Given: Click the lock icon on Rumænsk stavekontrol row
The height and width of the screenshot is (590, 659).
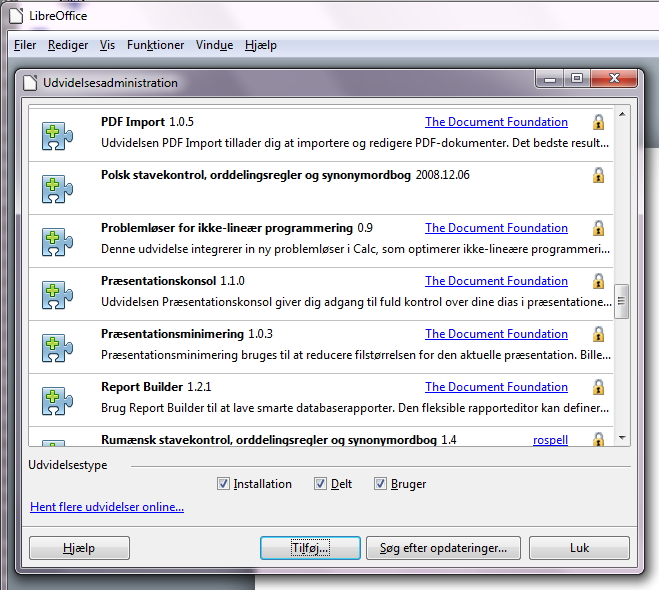Looking at the screenshot, I should [x=598, y=439].
